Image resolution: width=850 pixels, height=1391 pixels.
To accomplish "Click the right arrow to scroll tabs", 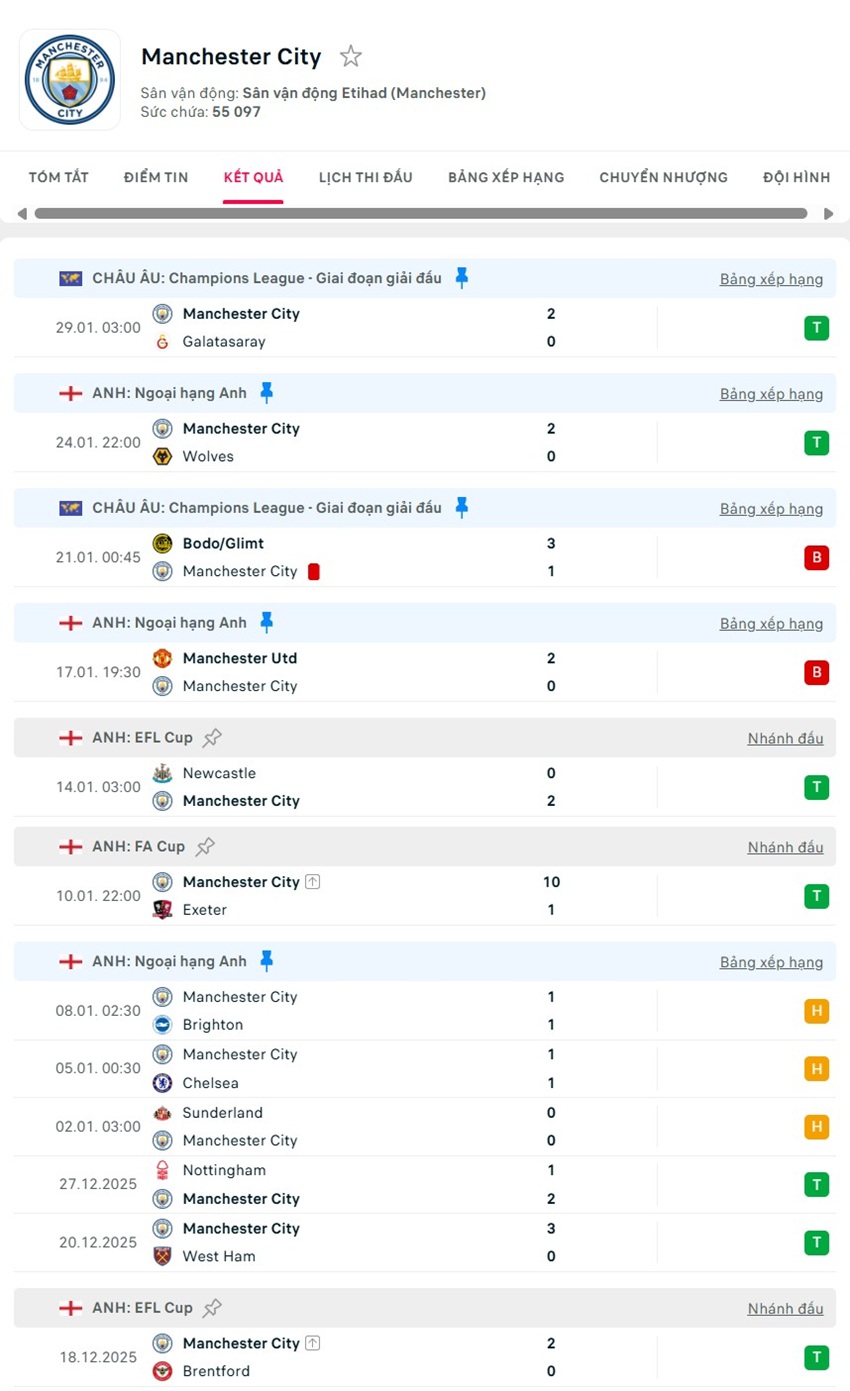I will coord(828,213).
